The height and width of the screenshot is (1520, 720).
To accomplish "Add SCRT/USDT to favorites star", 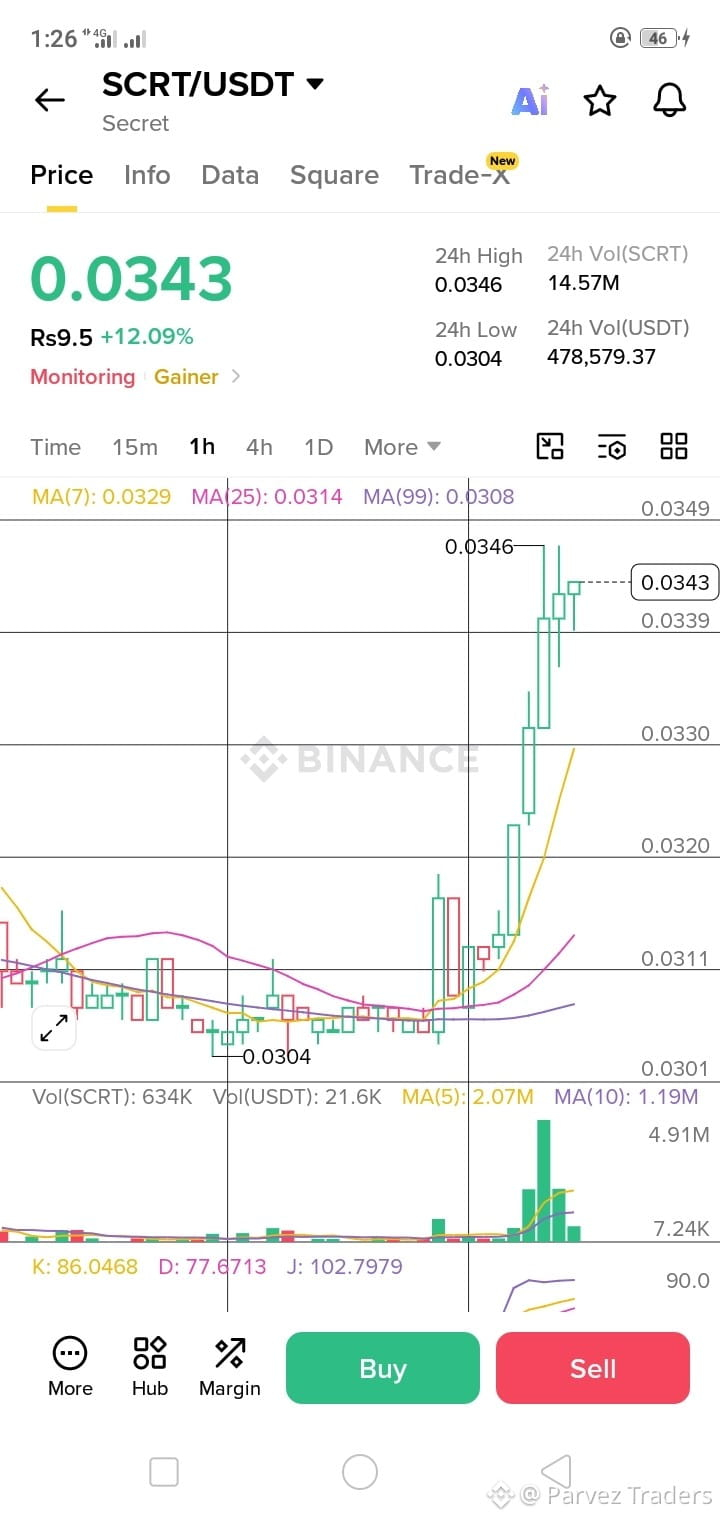I will click(x=600, y=100).
